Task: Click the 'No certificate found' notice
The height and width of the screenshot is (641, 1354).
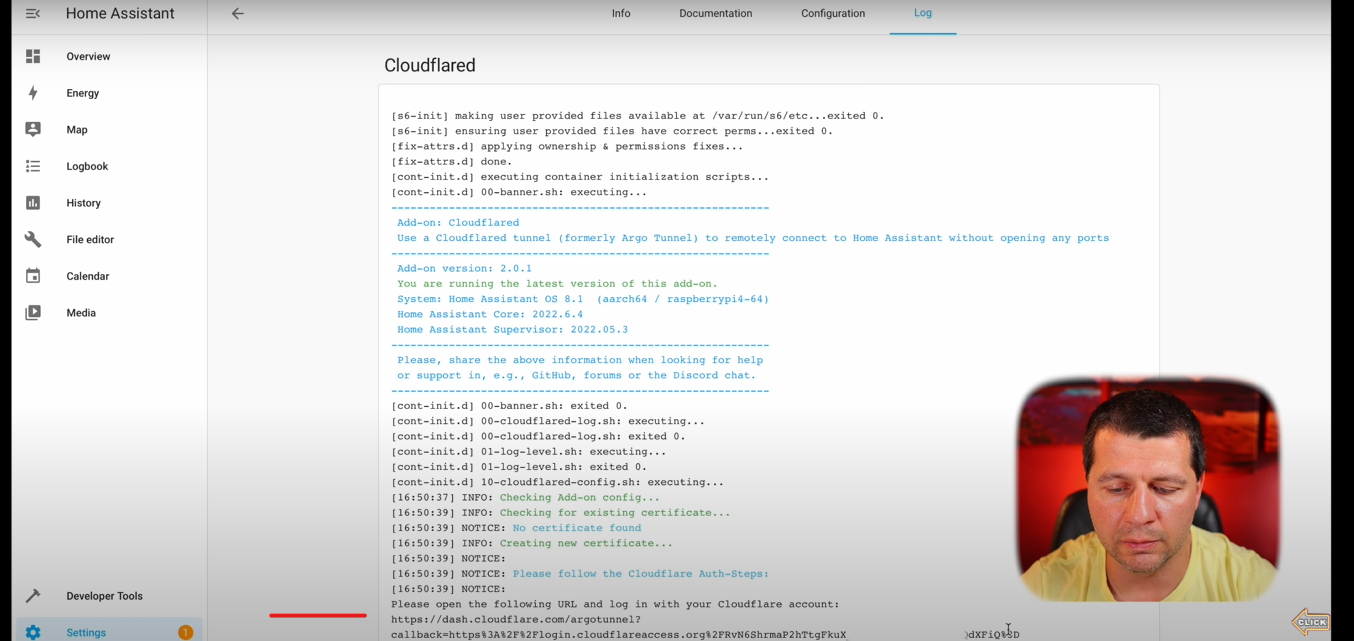Action: [577, 528]
